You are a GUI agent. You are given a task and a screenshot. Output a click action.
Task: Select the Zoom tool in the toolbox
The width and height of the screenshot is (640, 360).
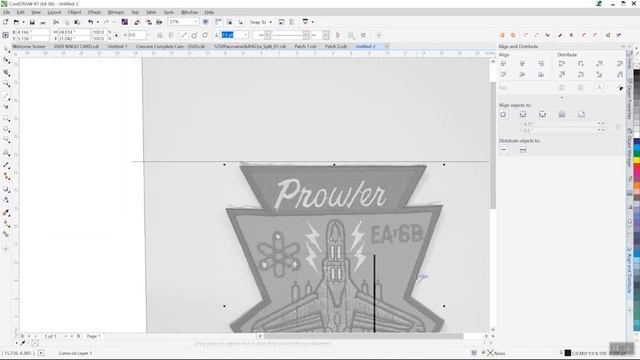click(6, 84)
